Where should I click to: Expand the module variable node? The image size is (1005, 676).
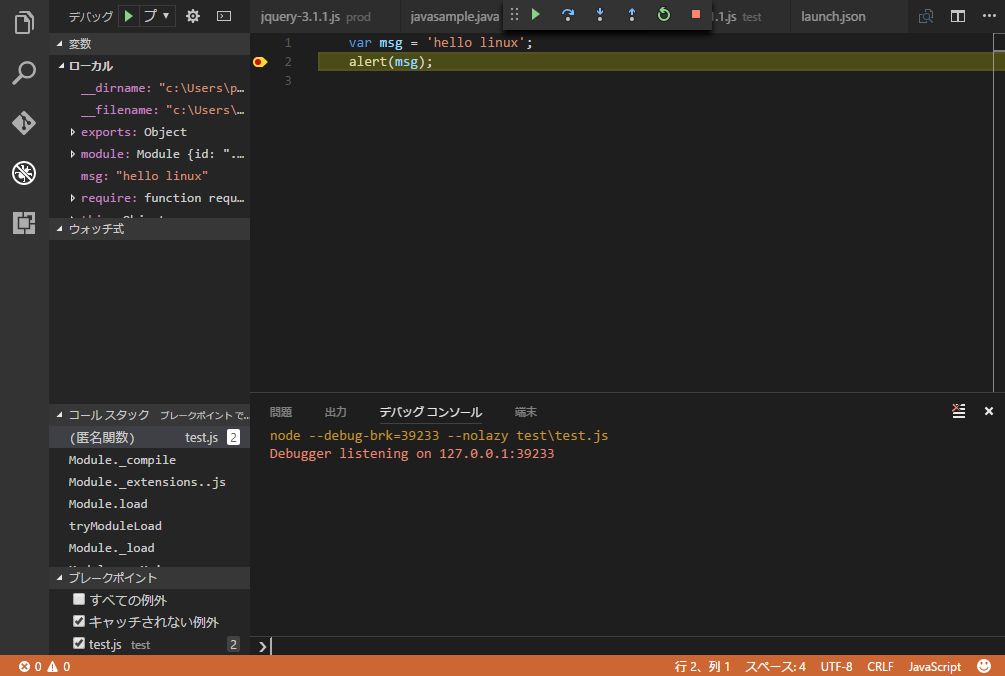(73, 154)
